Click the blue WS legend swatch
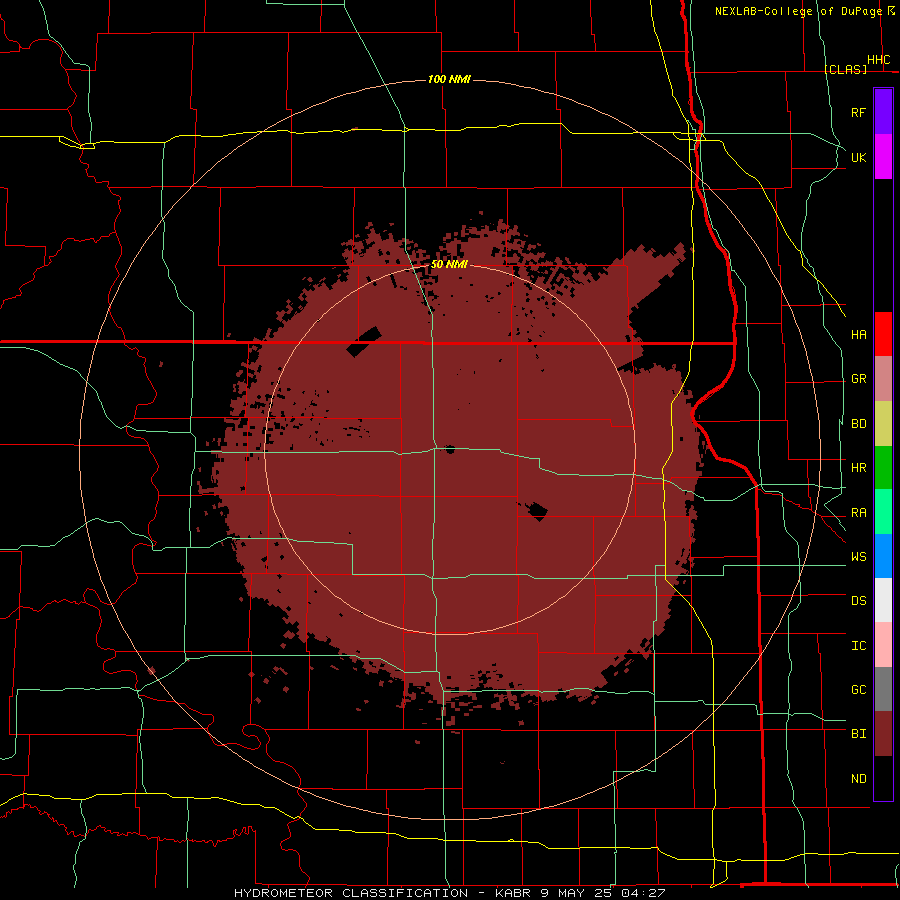900x900 pixels. 883,556
